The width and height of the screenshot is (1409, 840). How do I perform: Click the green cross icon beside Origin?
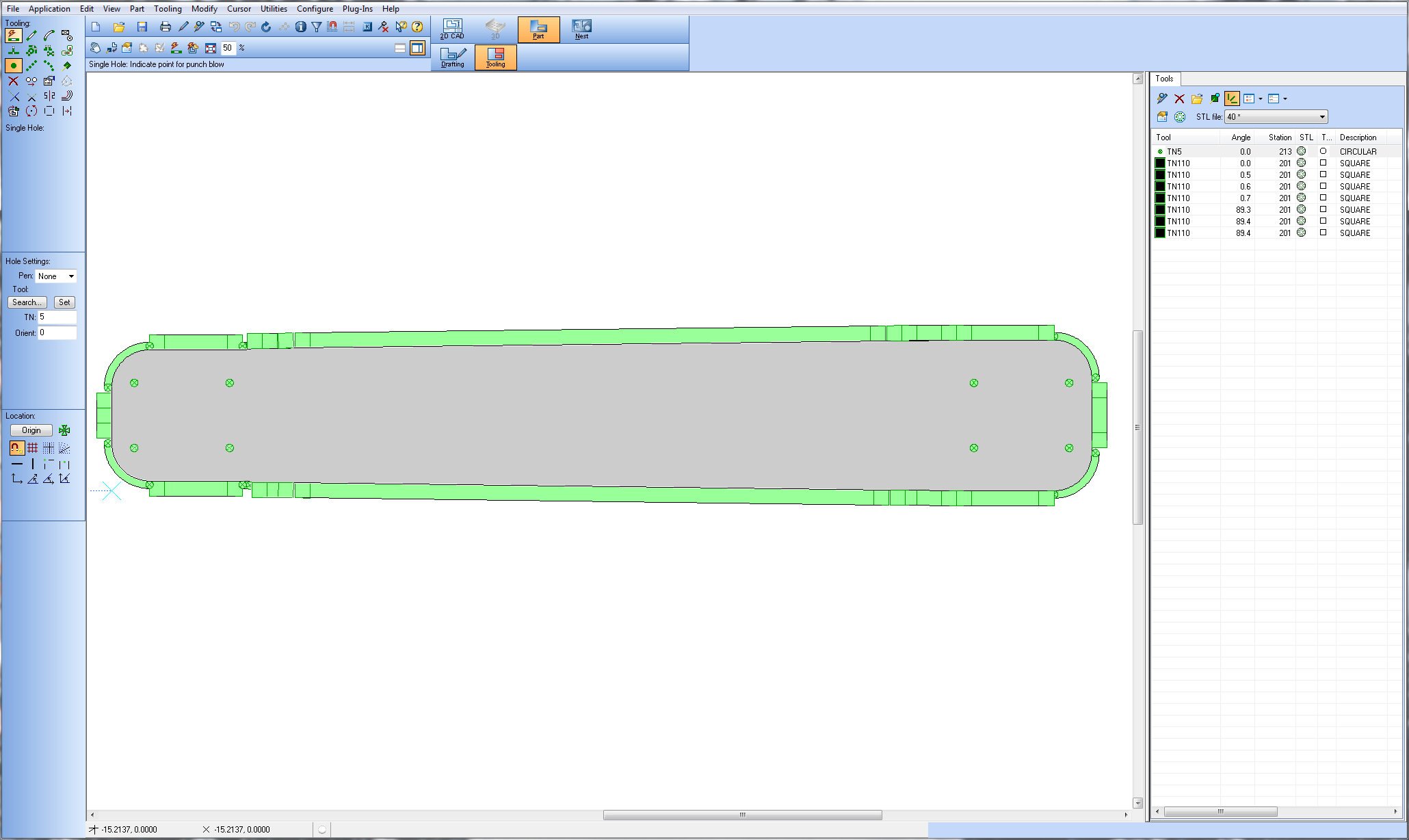click(x=64, y=430)
